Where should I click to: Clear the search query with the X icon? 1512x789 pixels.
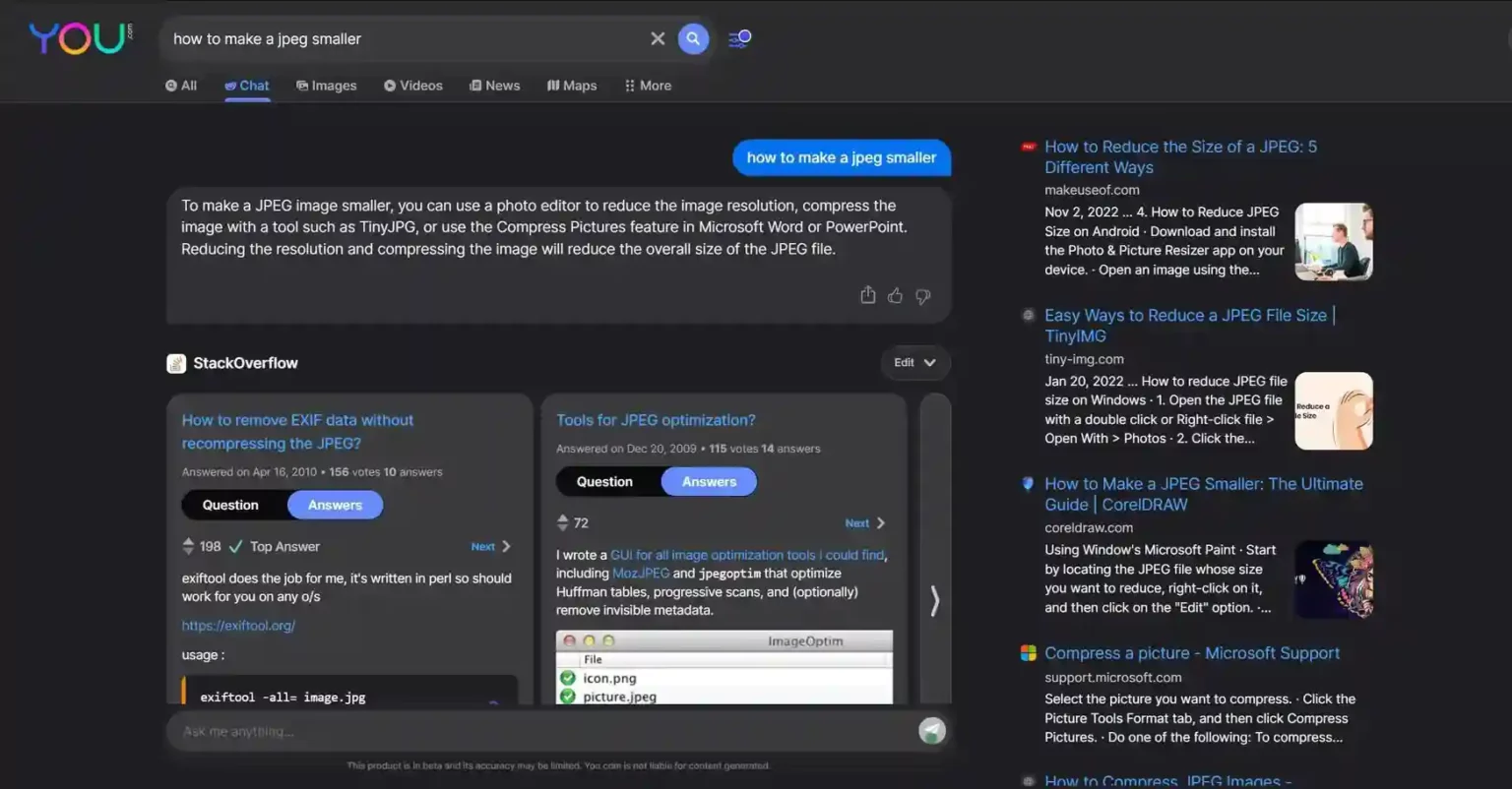point(657,38)
